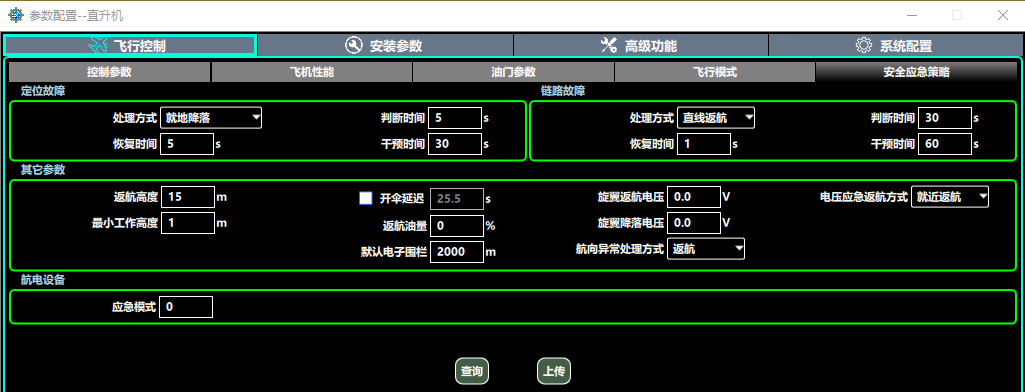Click 定位故障 恢复时间 field with value 5

coord(187,144)
